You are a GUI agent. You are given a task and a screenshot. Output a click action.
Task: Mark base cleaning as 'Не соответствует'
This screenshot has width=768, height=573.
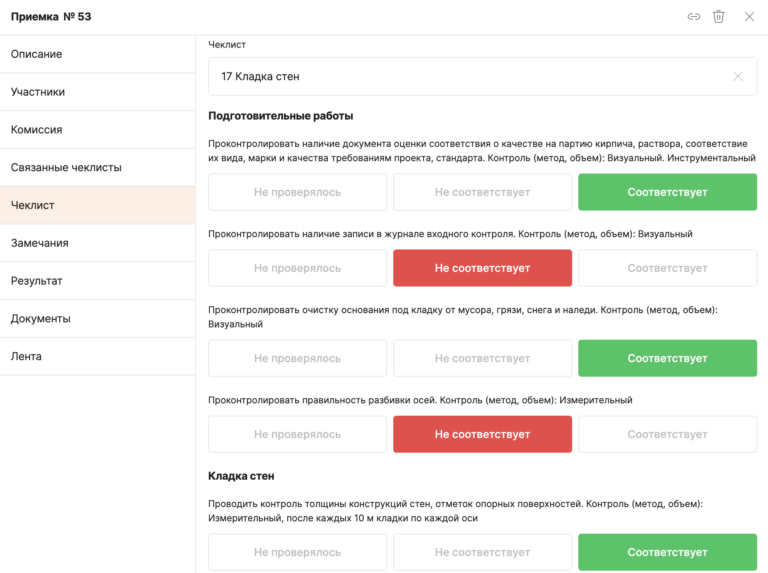point(482,358)
